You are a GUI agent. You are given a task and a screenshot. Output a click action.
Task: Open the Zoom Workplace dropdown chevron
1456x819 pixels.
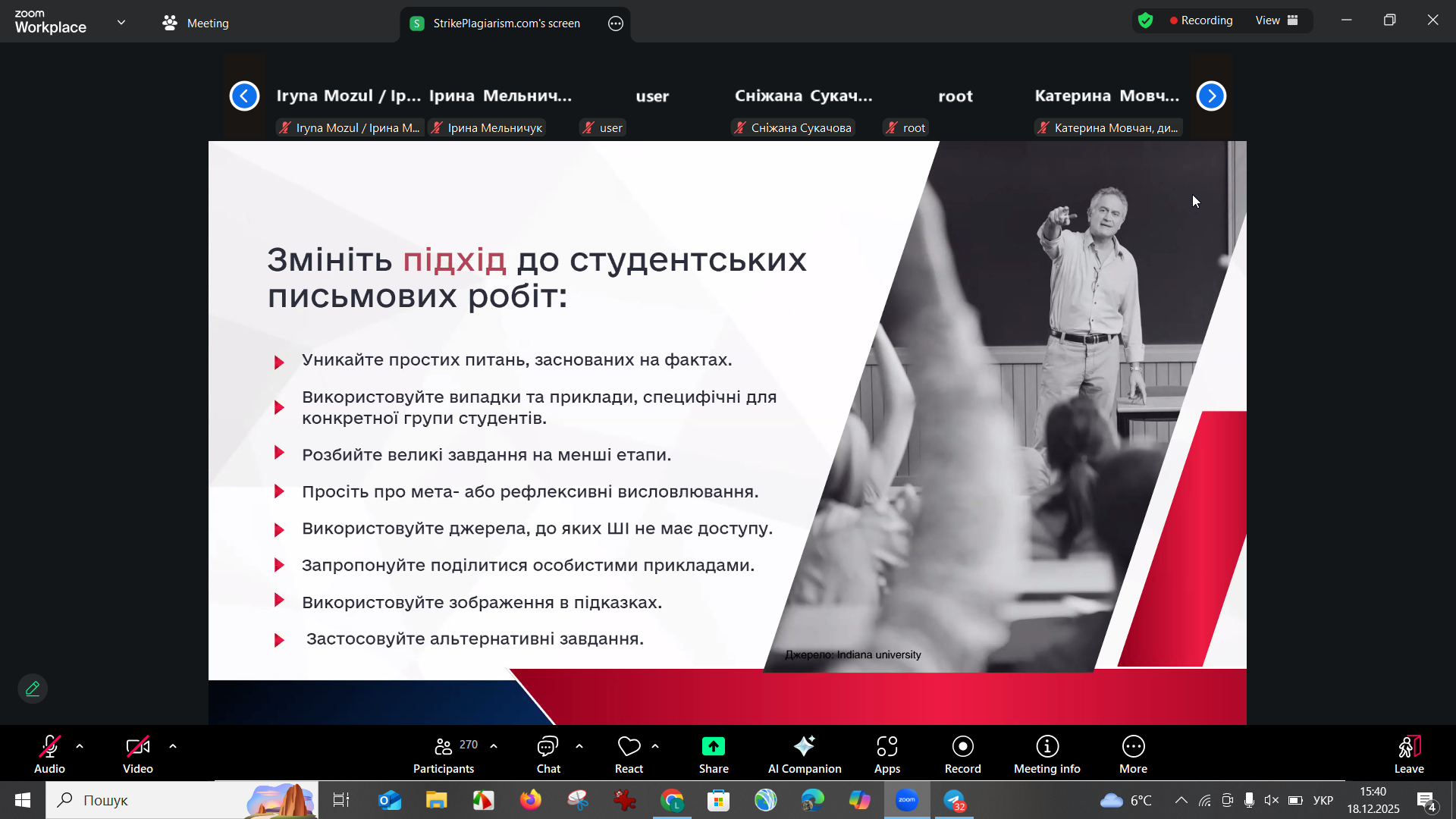[121, 23]
